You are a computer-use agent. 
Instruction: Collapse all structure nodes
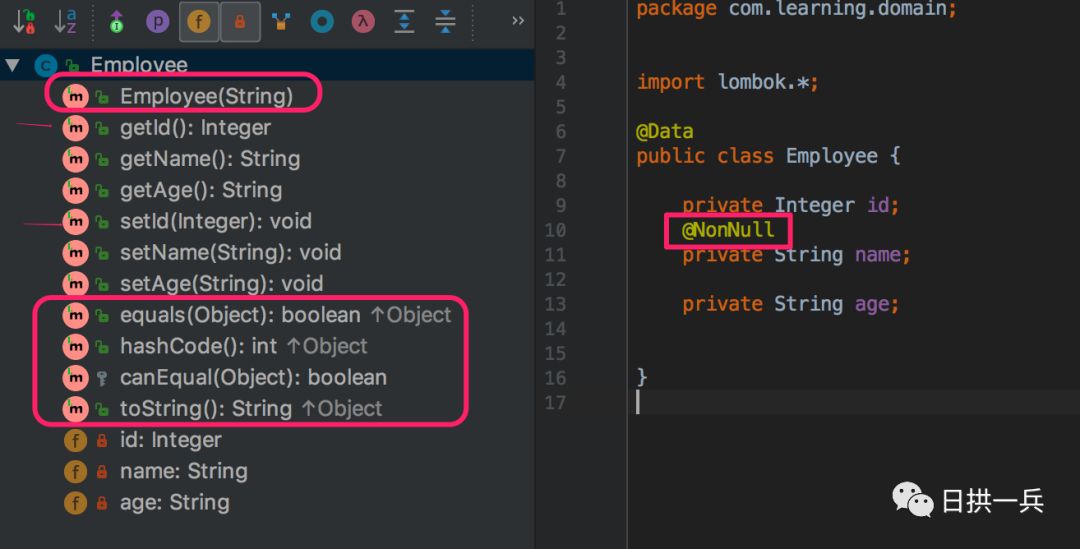pyautogui.click(x=446, y=21)
